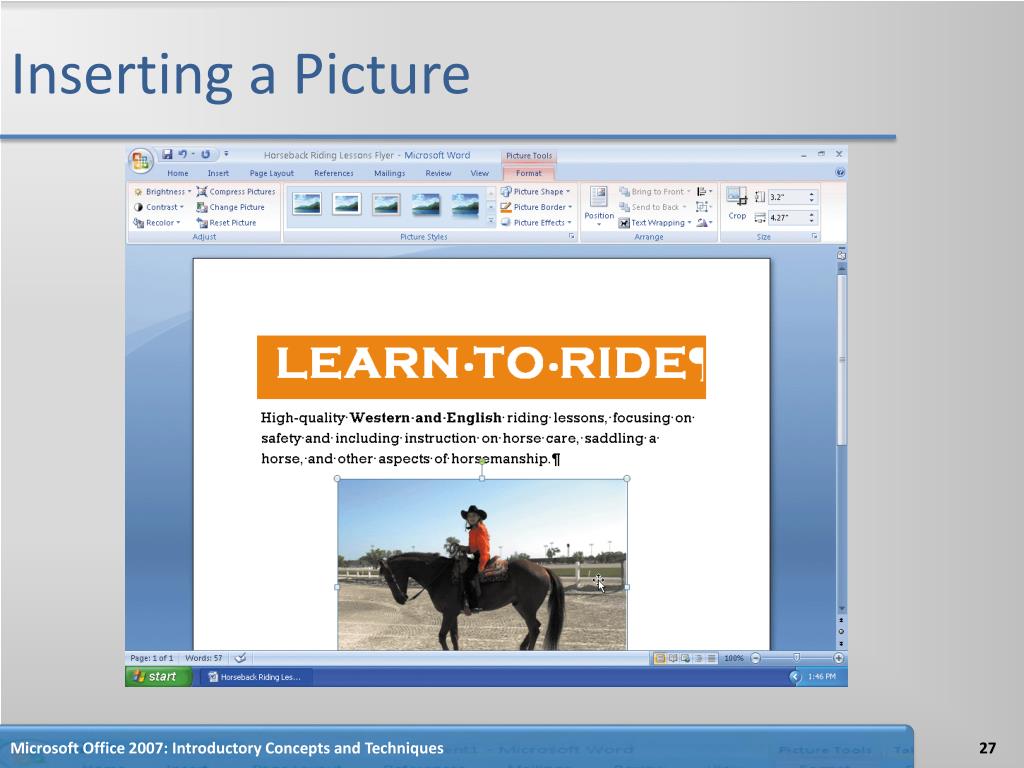Open Customize Quick Access Toolbar arrow
1024x768 pixels.
click(226, 154)
